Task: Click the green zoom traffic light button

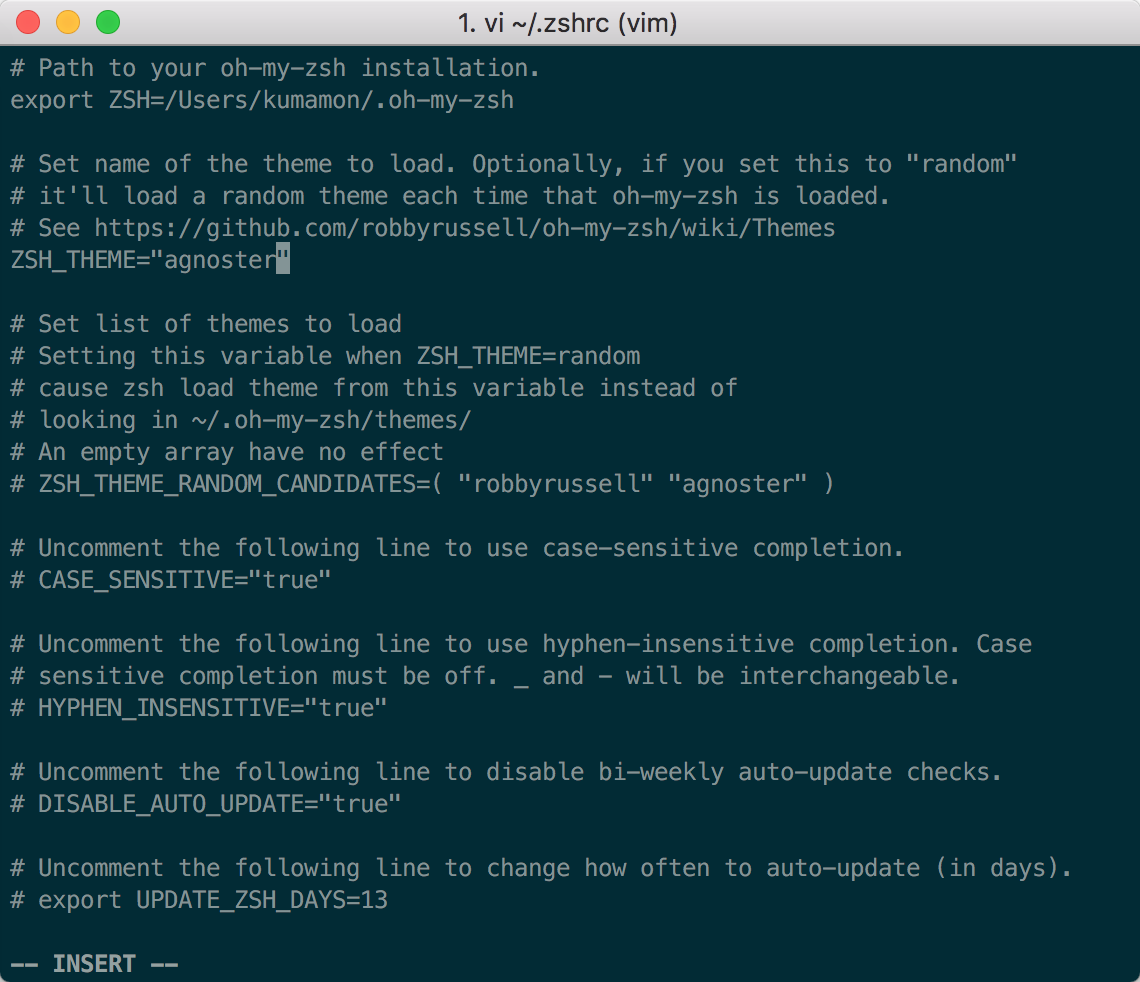Action: 105,21
